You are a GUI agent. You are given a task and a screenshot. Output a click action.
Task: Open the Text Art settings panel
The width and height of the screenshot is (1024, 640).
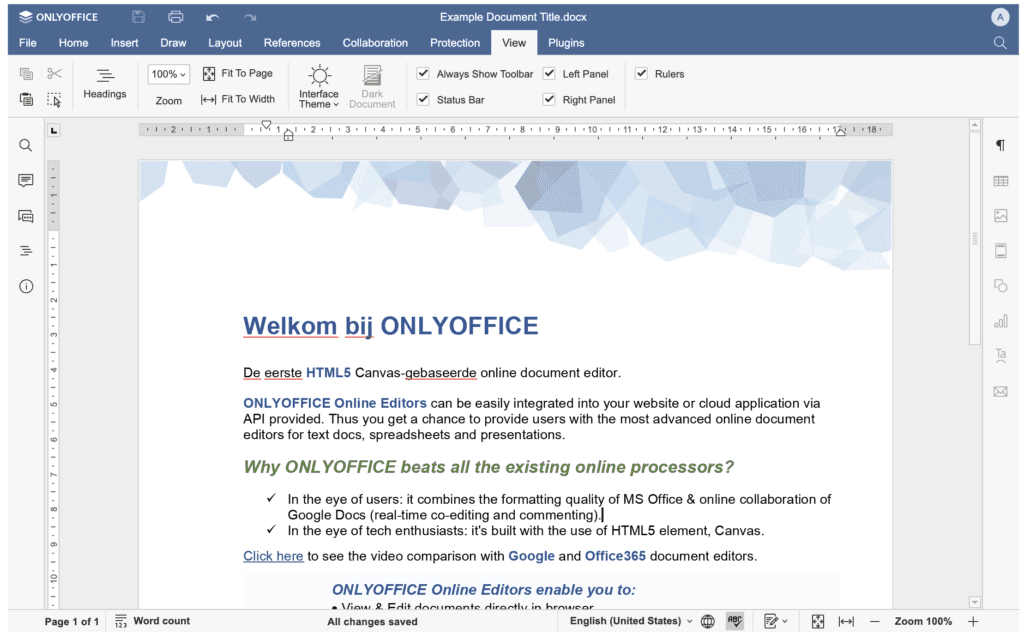[1000, 356]
